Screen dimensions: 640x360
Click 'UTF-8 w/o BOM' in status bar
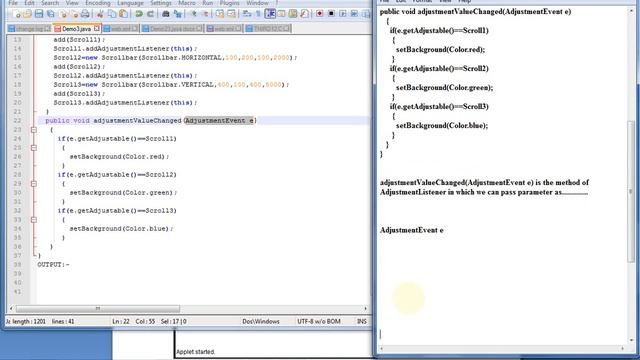click(319, 322)
